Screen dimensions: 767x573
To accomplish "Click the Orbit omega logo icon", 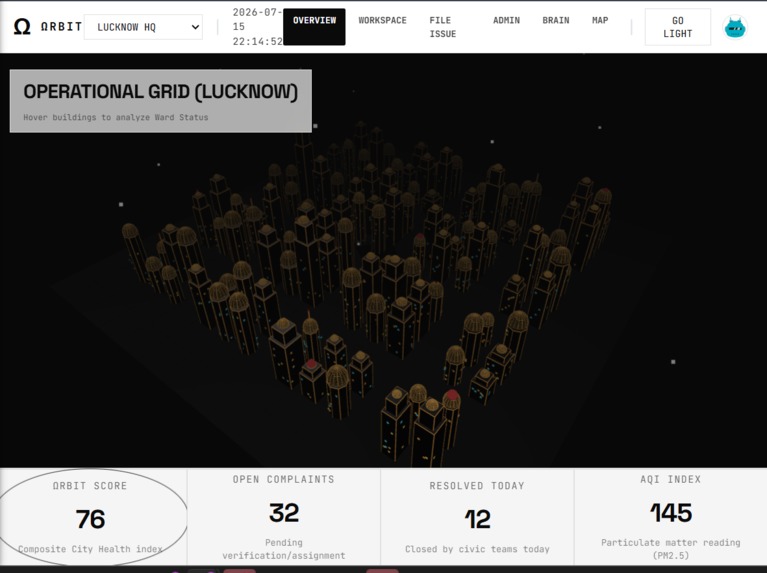I will click(22, 26).
